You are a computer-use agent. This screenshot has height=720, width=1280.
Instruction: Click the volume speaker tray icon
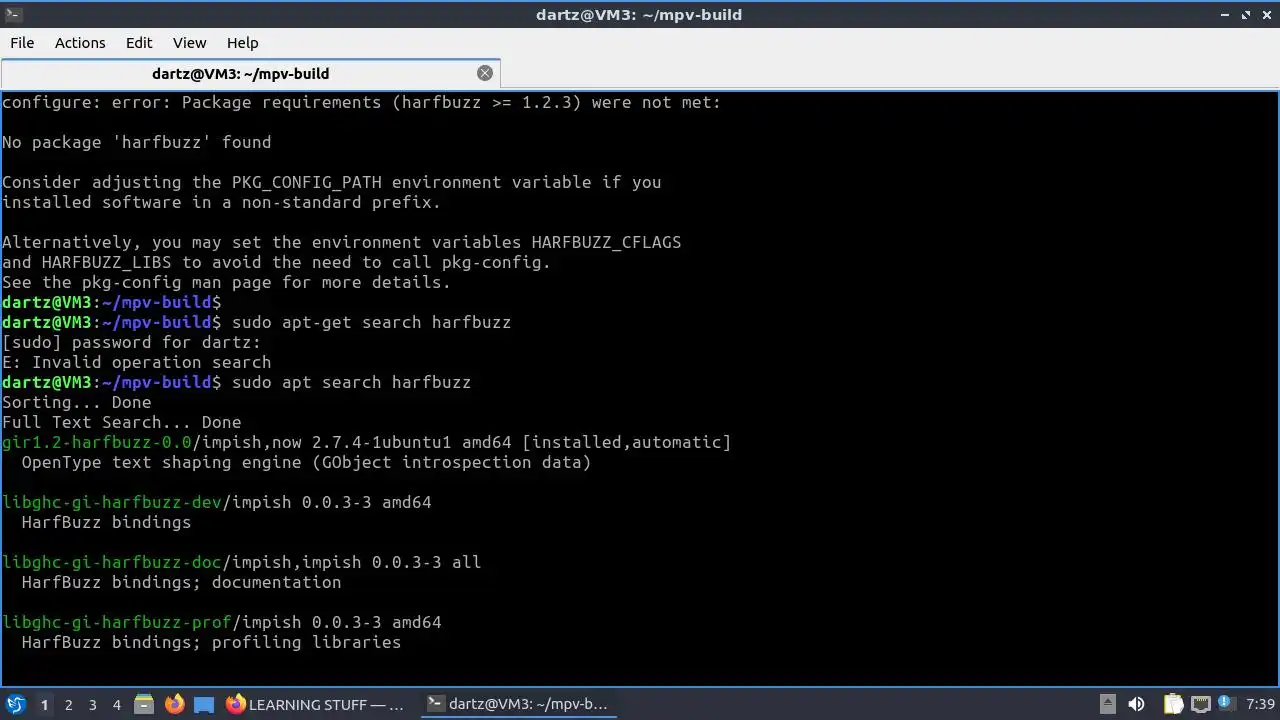pos(1136,704)
